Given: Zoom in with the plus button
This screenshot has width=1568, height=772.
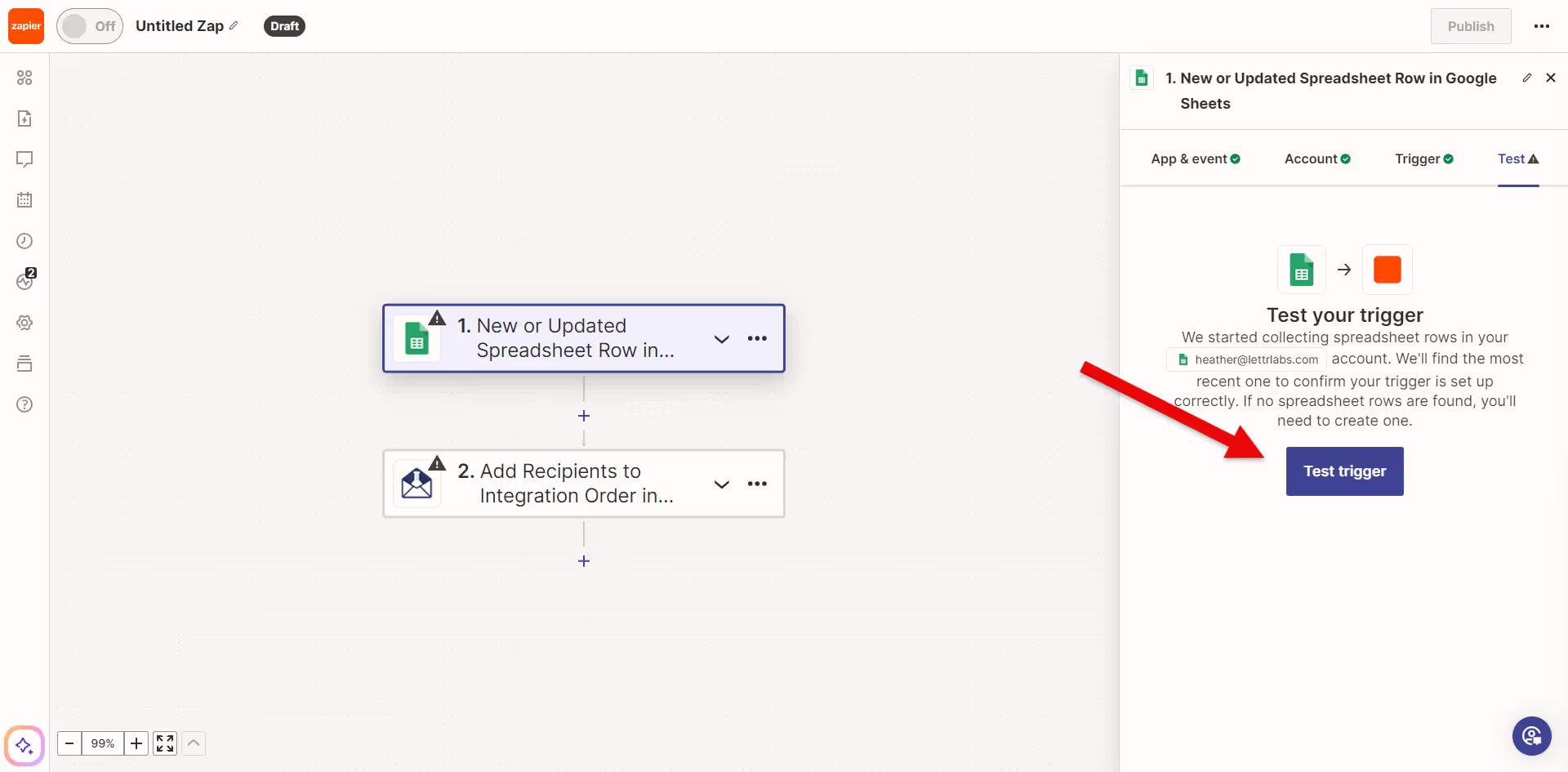Looking at the screenshot, I should coord(136,743).
